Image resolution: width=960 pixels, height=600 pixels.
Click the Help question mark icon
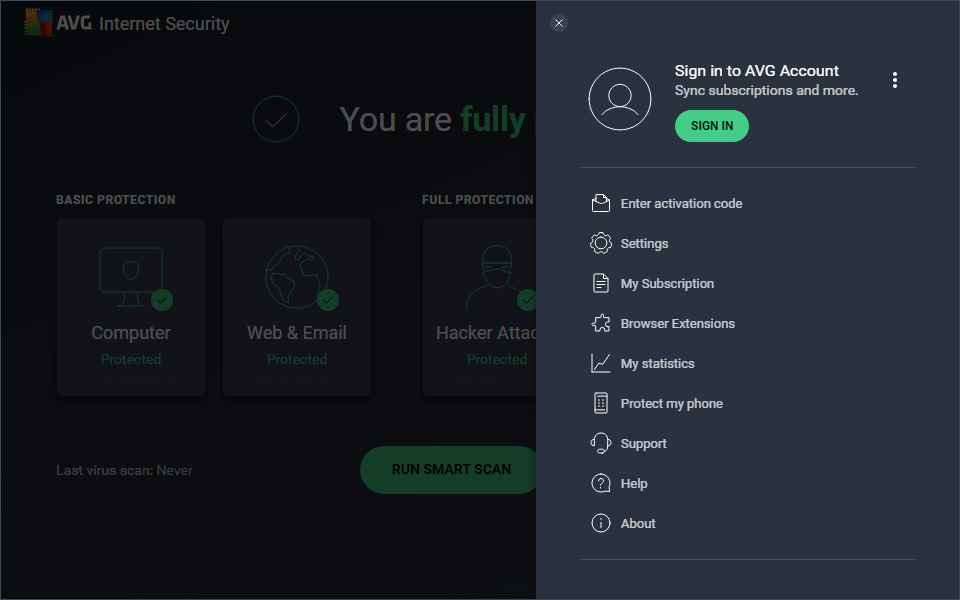coord(601,483)
